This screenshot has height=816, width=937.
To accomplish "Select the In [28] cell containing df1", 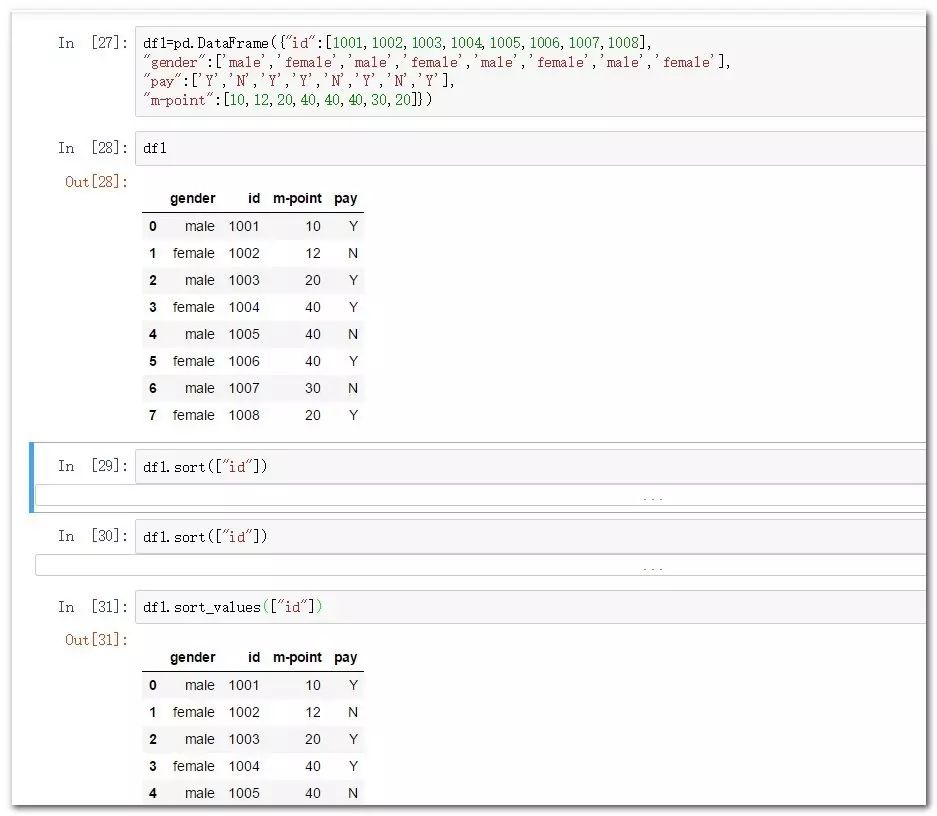I will [x=531, y=148].
